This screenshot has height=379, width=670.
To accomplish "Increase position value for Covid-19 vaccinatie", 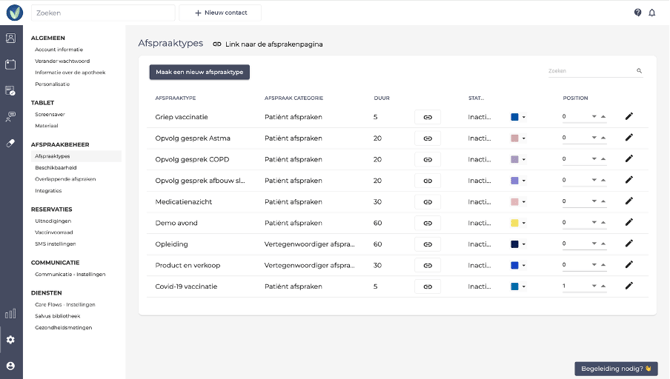I will coord(603,286).
